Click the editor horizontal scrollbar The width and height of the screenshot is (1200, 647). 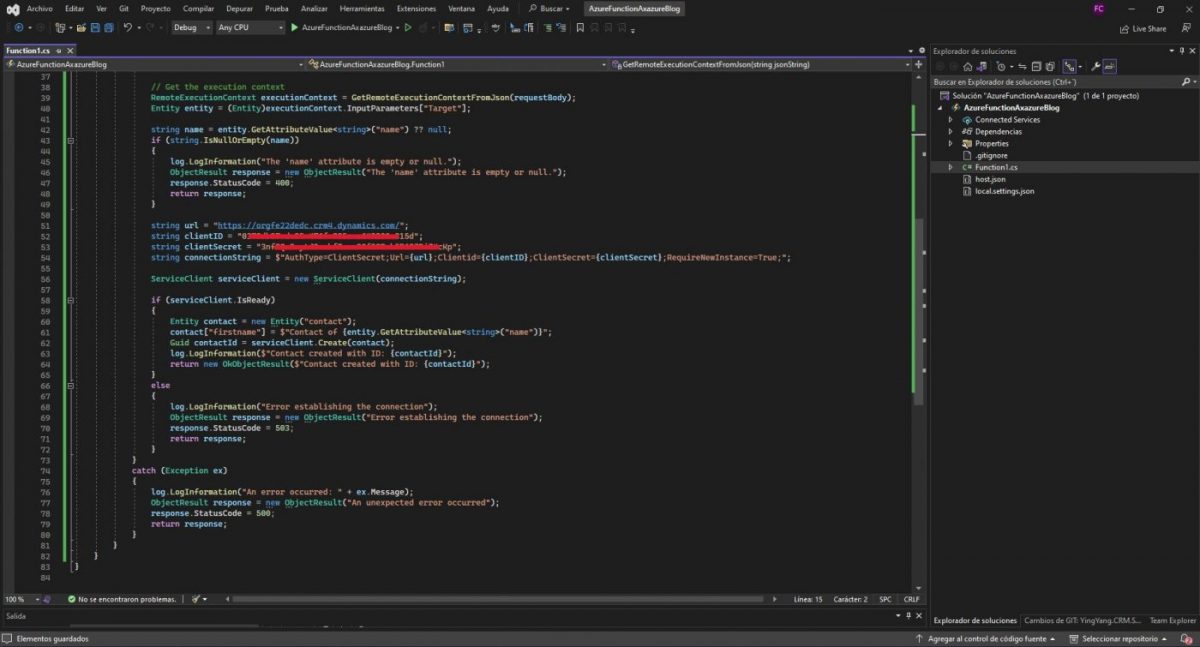click(x=500, y=599)
